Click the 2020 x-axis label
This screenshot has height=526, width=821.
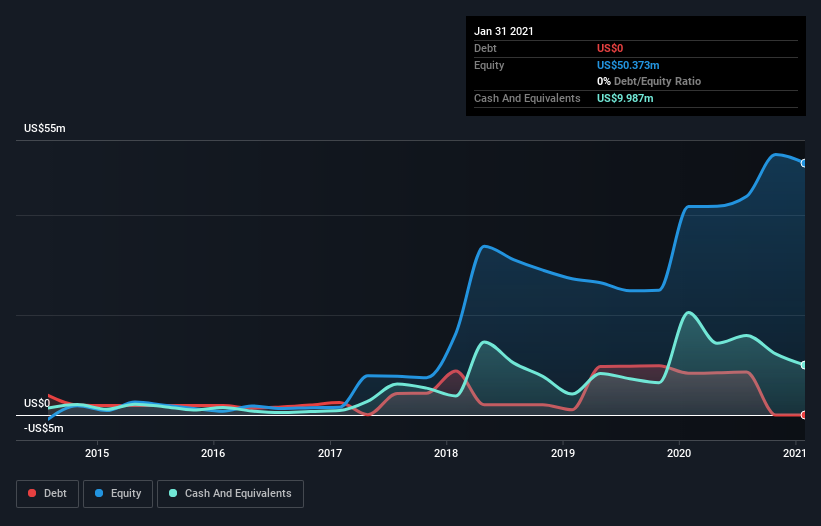pos(679,453)
